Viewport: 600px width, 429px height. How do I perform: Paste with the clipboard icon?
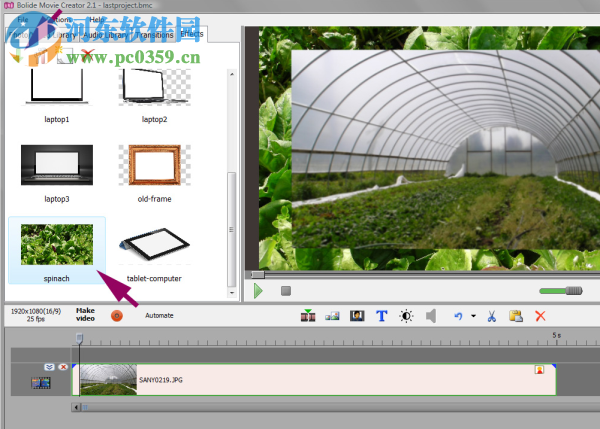tap(516, 316)
